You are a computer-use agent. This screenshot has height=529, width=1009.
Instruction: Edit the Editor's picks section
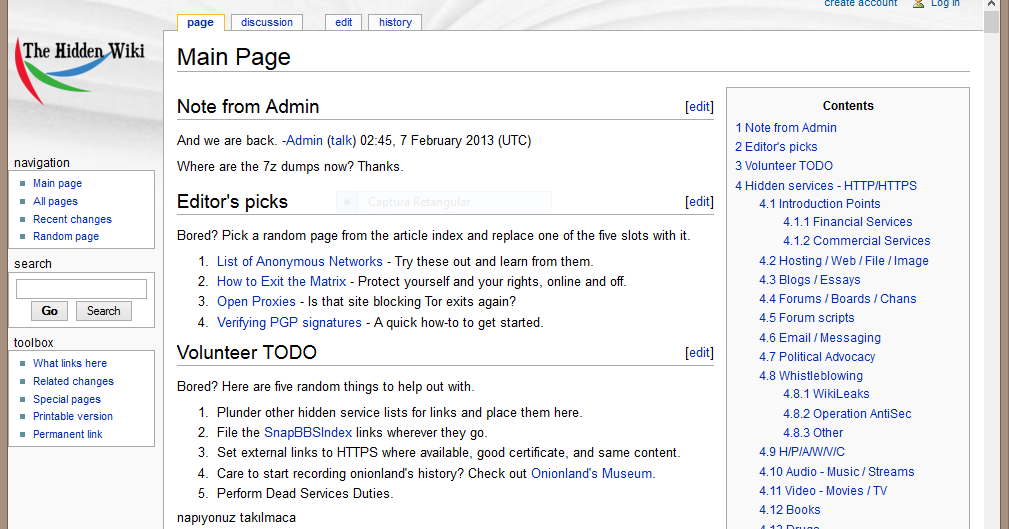point(699,201)
